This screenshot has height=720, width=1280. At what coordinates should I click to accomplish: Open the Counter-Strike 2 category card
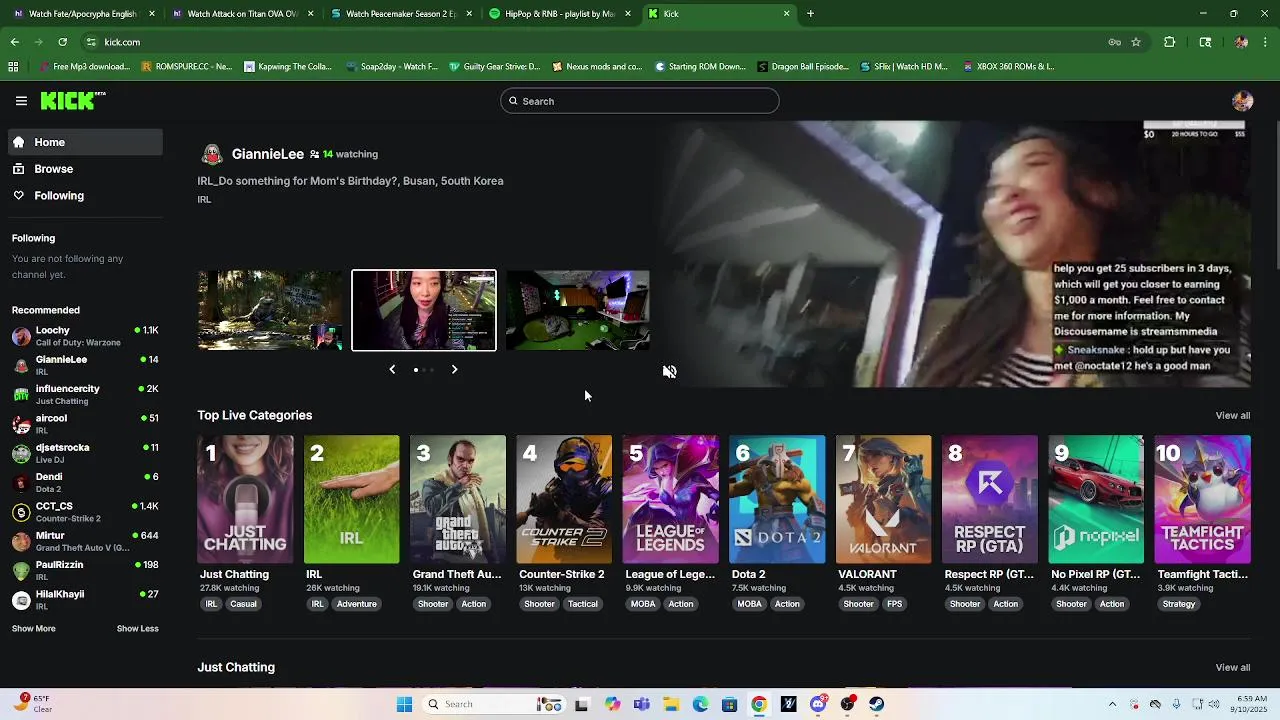564,499
